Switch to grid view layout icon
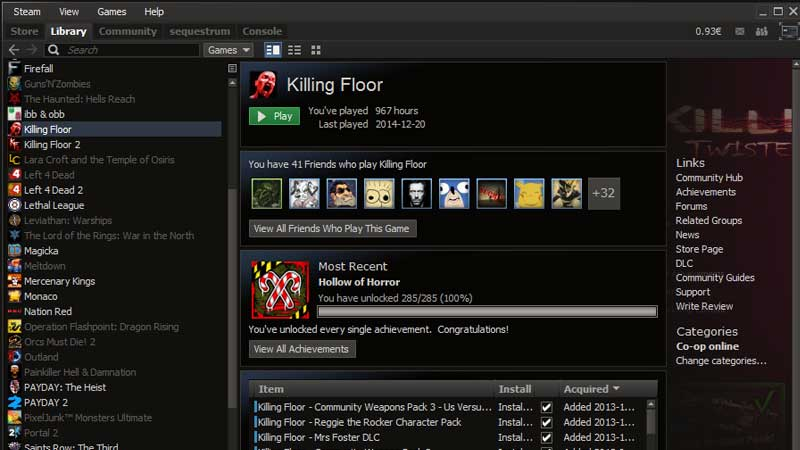800x450 pixels. 316,50
